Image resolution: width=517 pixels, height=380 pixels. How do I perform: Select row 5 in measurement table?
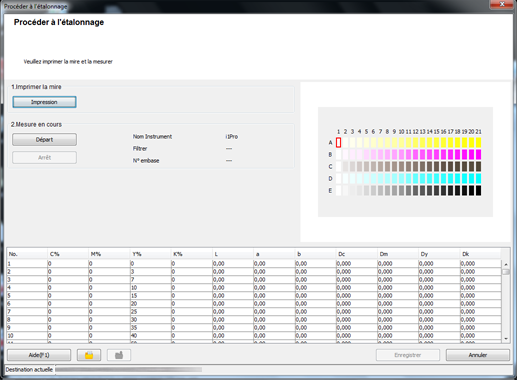click(254, 296)
